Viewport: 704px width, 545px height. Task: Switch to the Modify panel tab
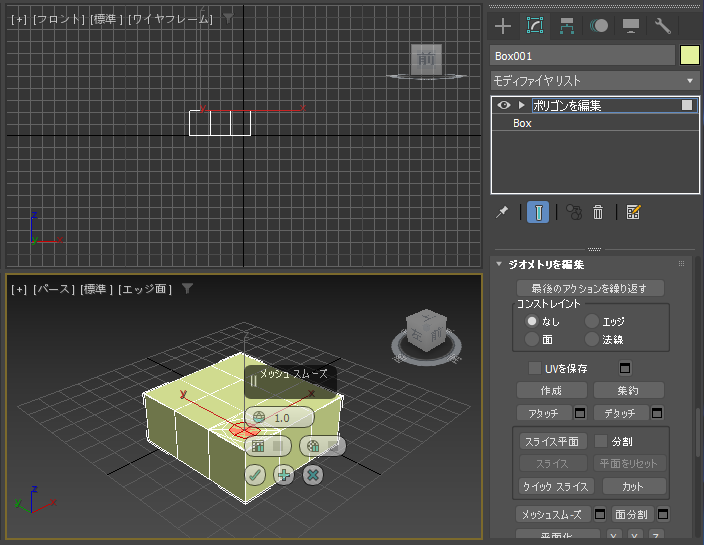pyautogui.click(x=534, y=26)
